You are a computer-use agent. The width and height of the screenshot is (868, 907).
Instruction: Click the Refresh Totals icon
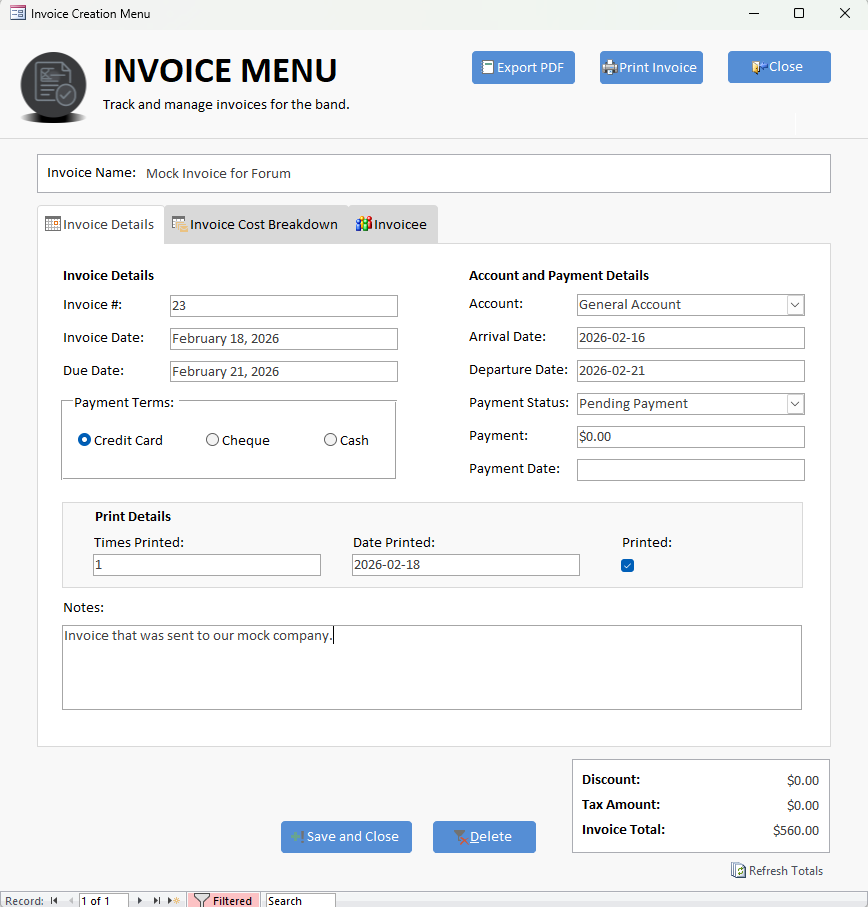pyautogui.click(x=738, y=870)
